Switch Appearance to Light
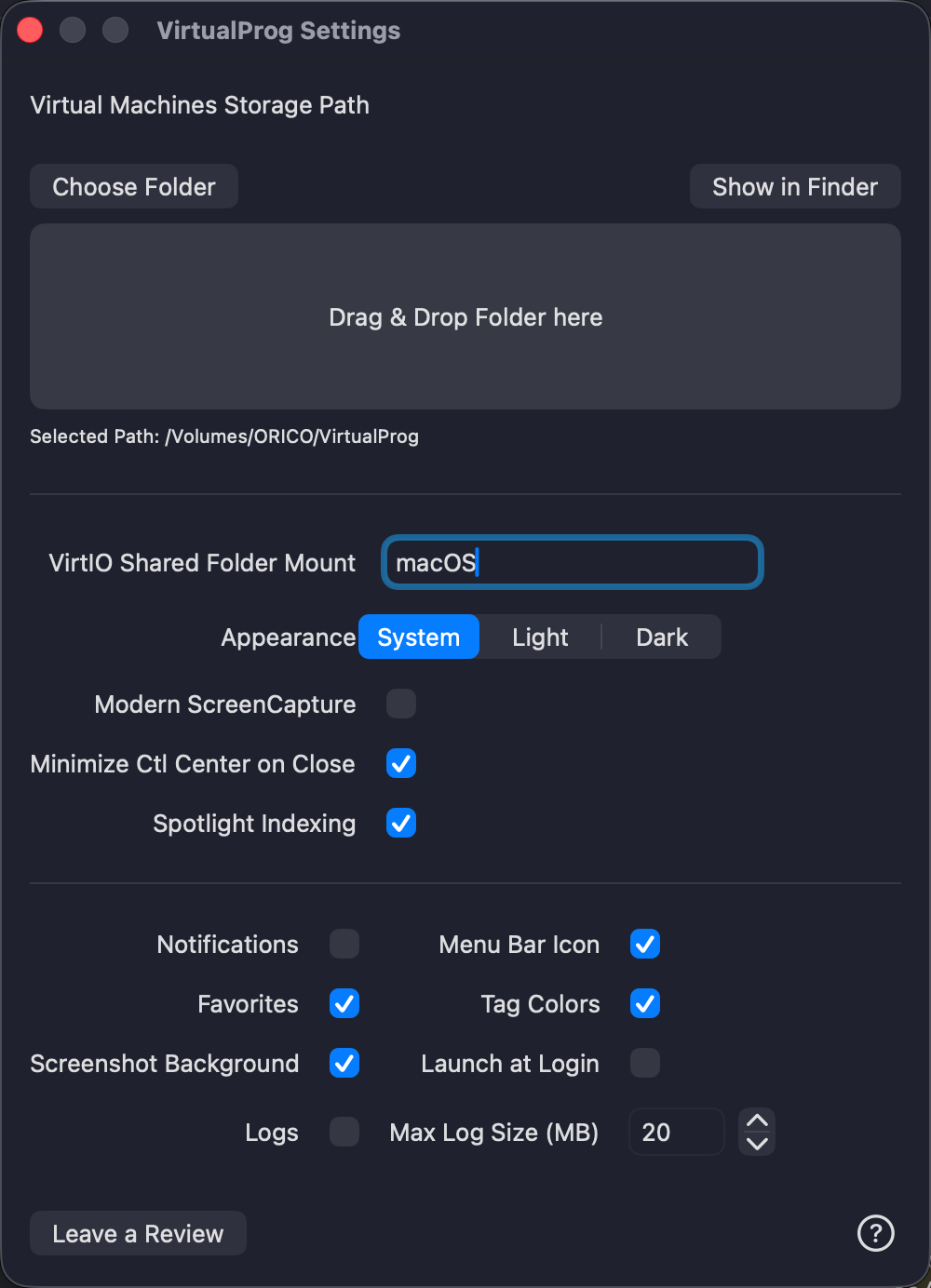This screenshot has height=1288, width=931. (540, 637)
